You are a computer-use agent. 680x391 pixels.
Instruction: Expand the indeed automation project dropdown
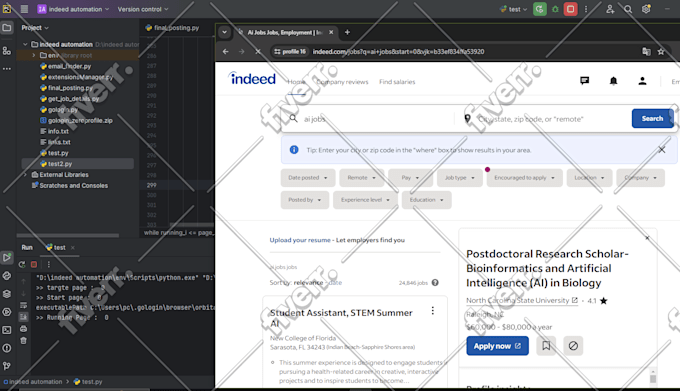click(73, 9)
